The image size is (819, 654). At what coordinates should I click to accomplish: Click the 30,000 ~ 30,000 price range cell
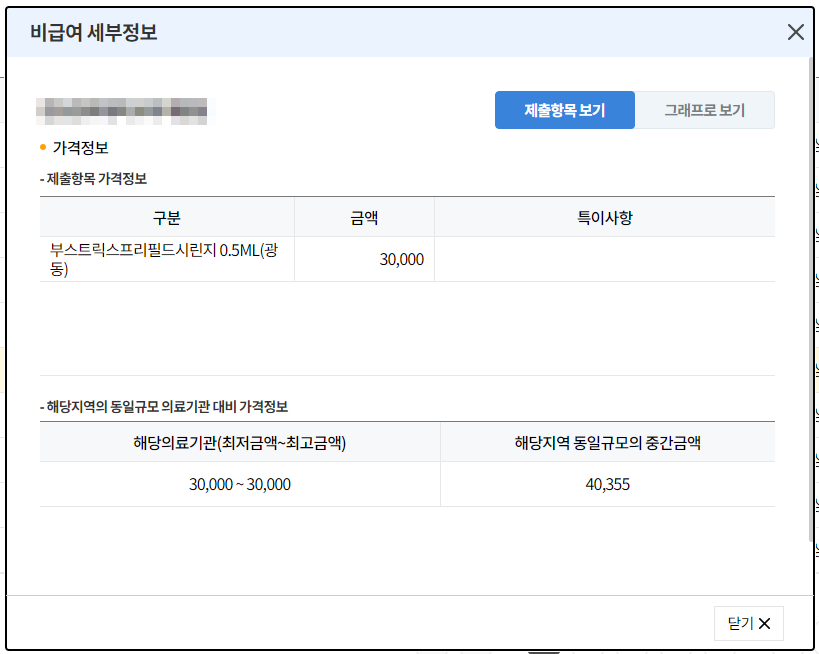point(240,484)
